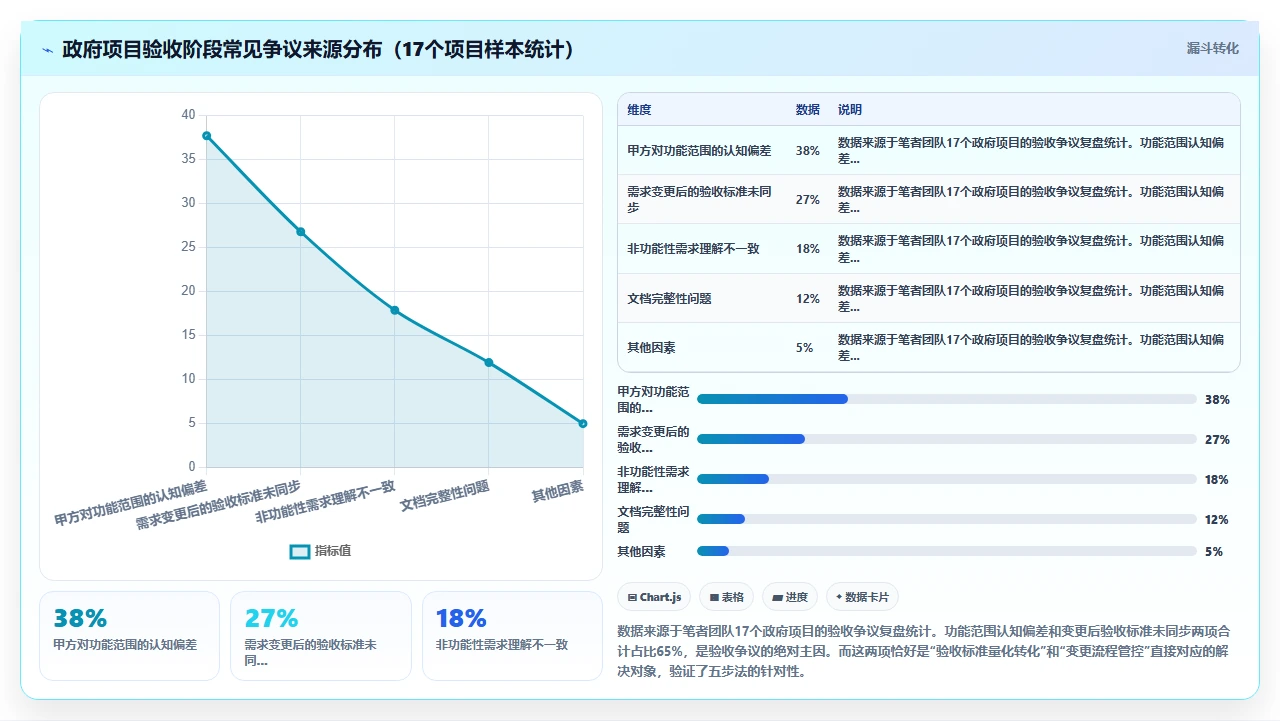Click the 漏斗转化 label
The width and height of the screenshot is (1280, 721).
click(1212, 48)
